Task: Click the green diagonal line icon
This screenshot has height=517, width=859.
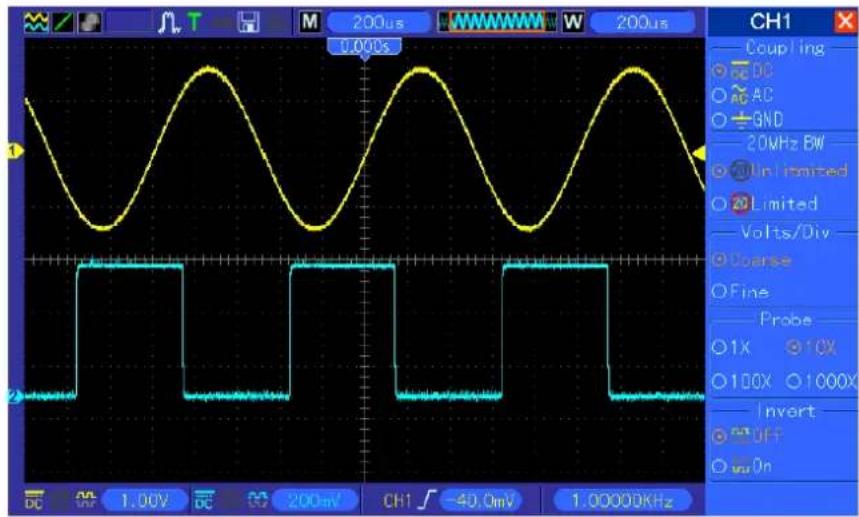Action: [x=62, y=22]
